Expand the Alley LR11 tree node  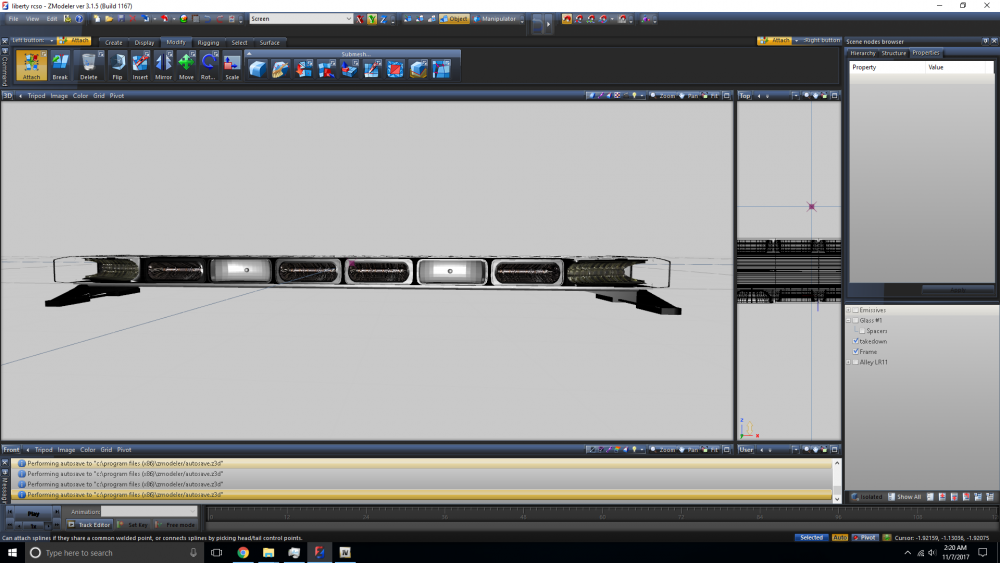[849, 362]
